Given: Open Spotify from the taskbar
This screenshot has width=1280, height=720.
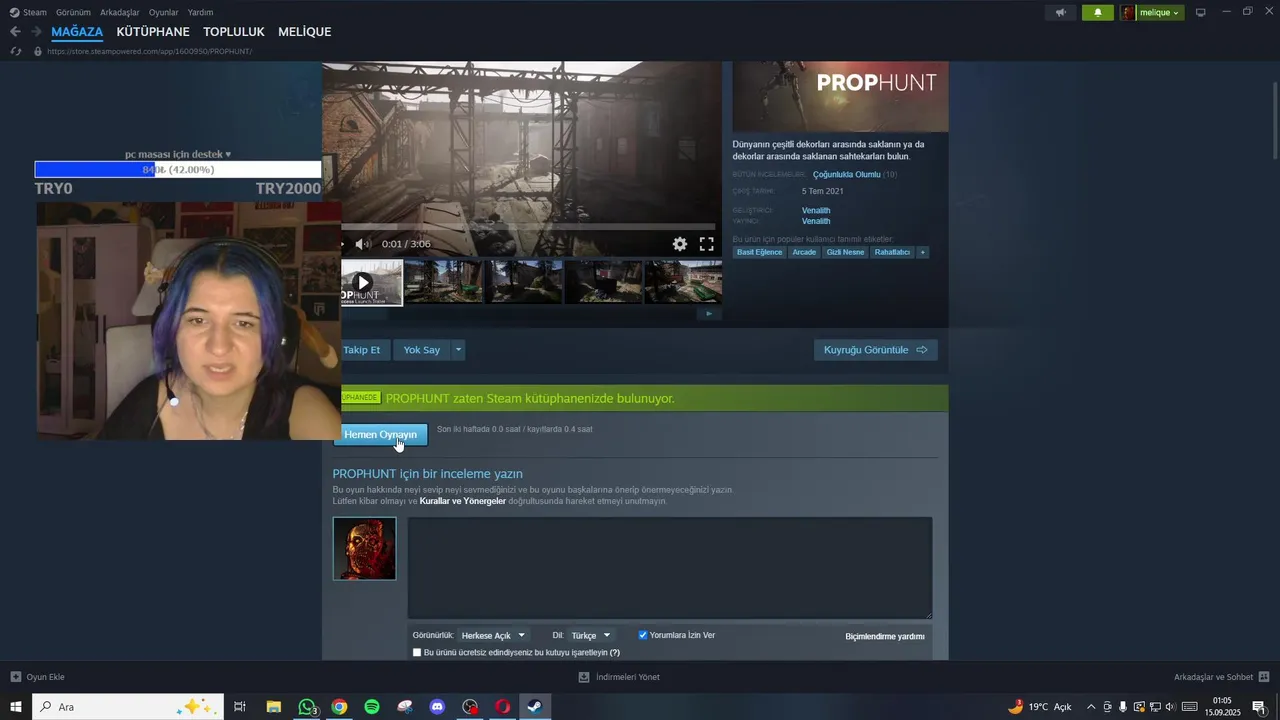Looking at the screenshot, I should point(372,707).
